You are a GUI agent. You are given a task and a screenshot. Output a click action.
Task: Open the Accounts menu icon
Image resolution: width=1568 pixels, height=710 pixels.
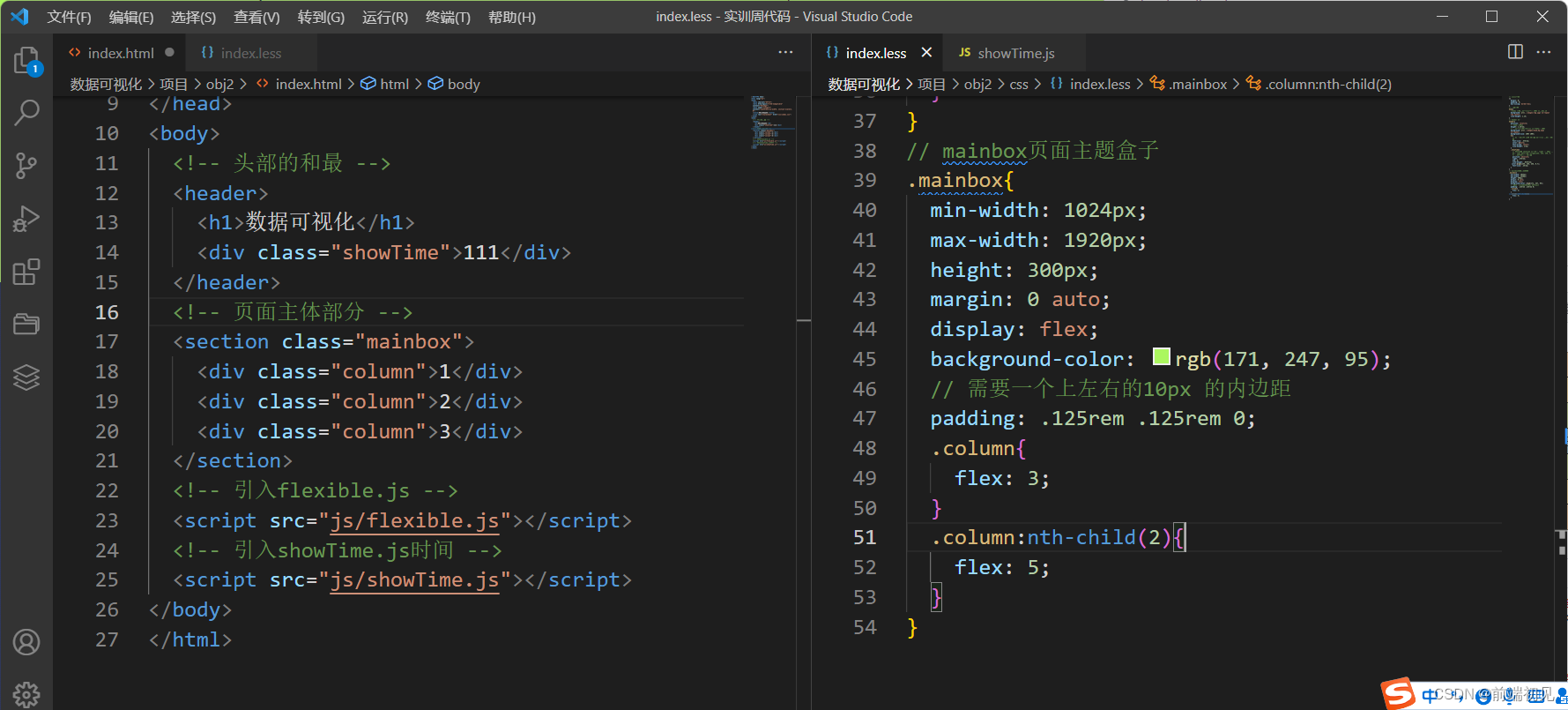click(x=26, y=642)
